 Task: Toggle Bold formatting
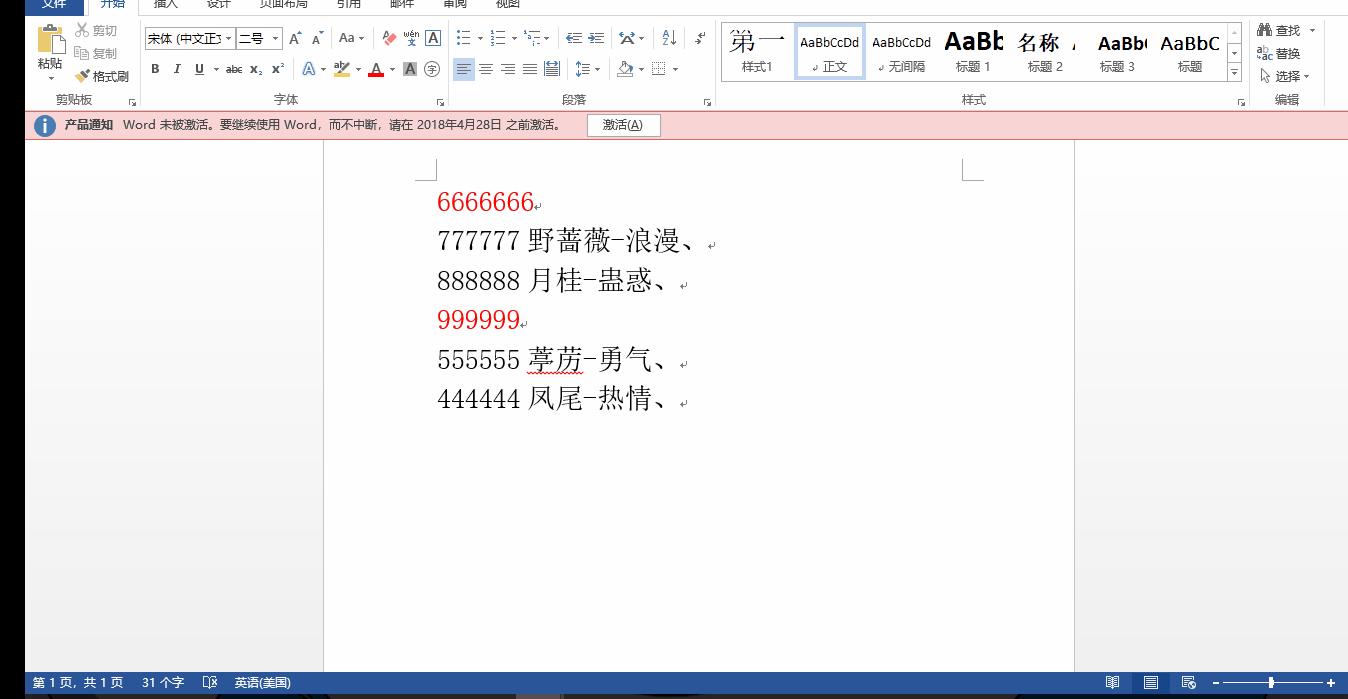click(x=155, y=69)
